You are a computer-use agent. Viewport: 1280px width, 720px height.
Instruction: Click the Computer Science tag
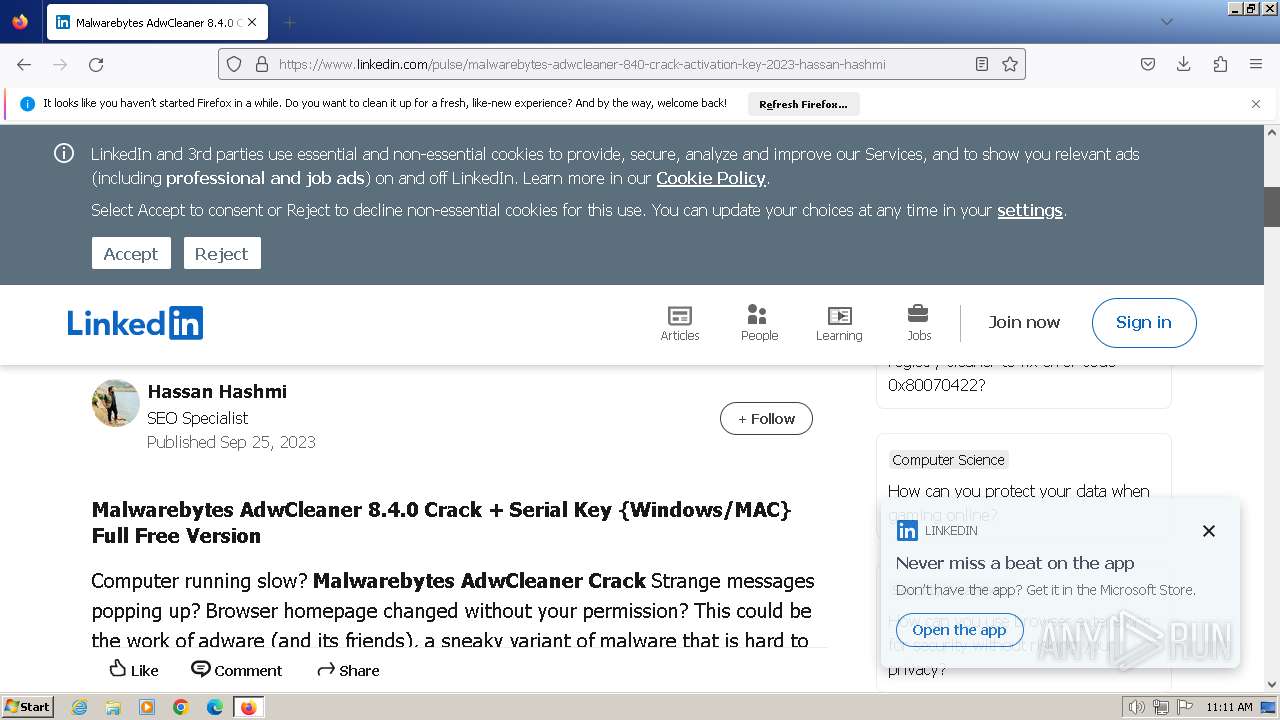[x=948, y=460]
